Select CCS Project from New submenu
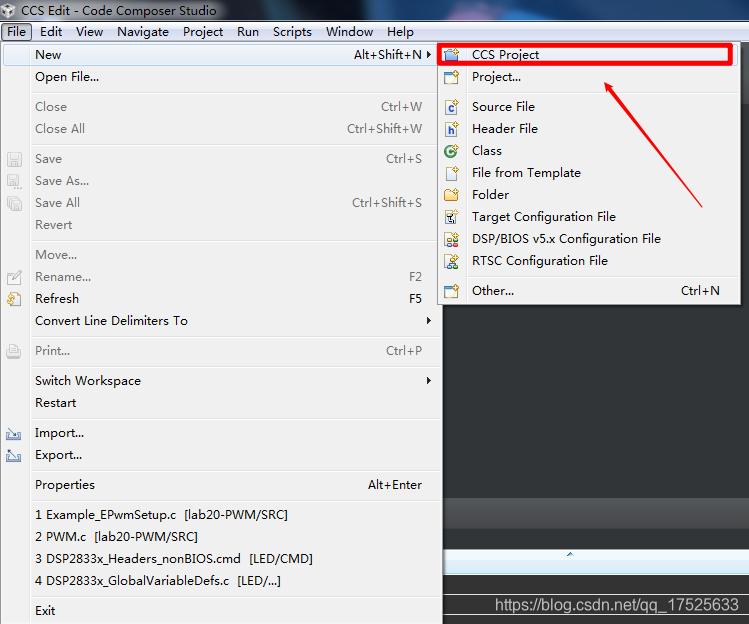The height and width of the screenshot is (624, 749). pos(589,55)
